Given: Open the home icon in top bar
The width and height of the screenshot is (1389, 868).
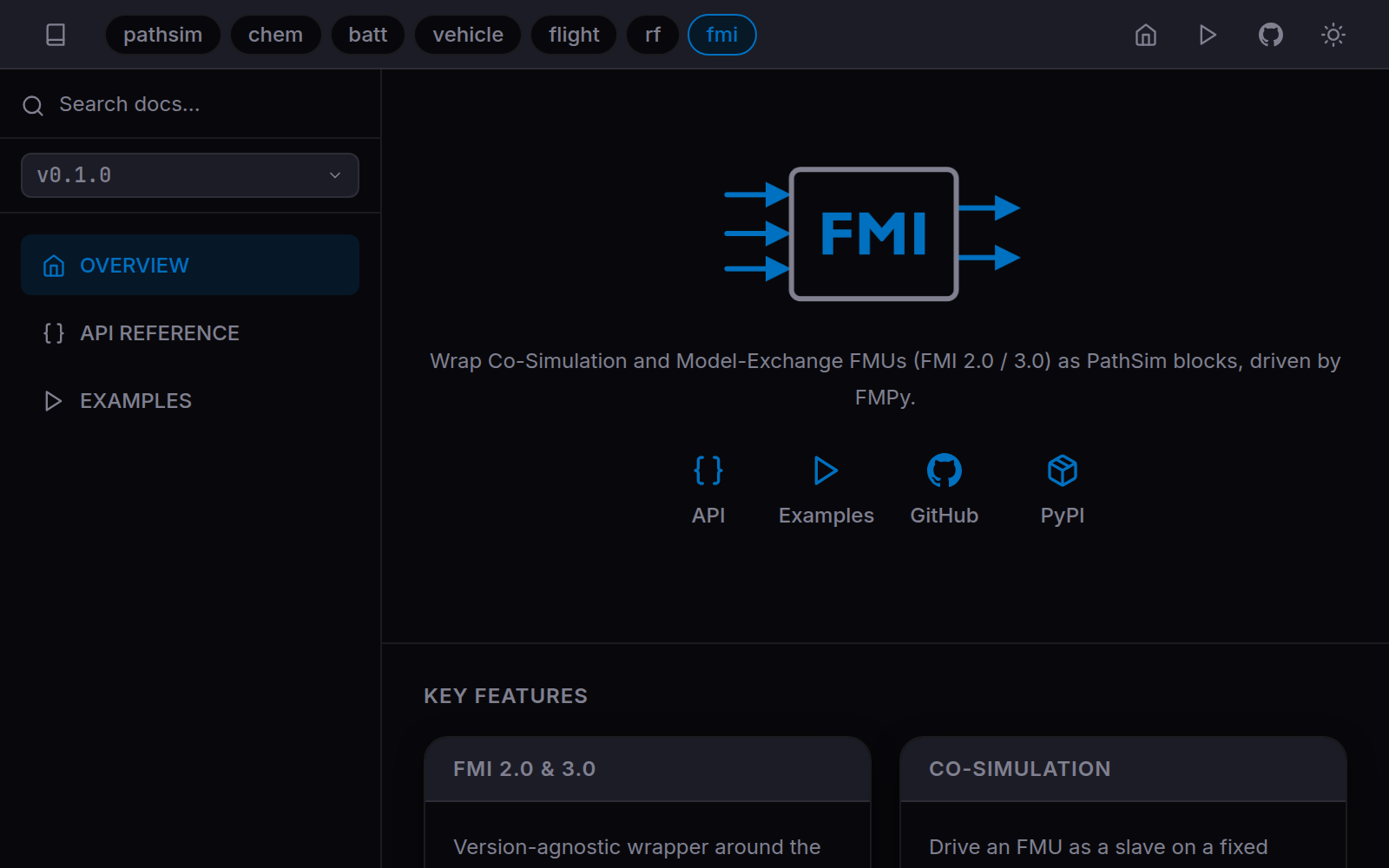Looking at the screenshot, I should pyautogui.click(x=1146, y=35).
